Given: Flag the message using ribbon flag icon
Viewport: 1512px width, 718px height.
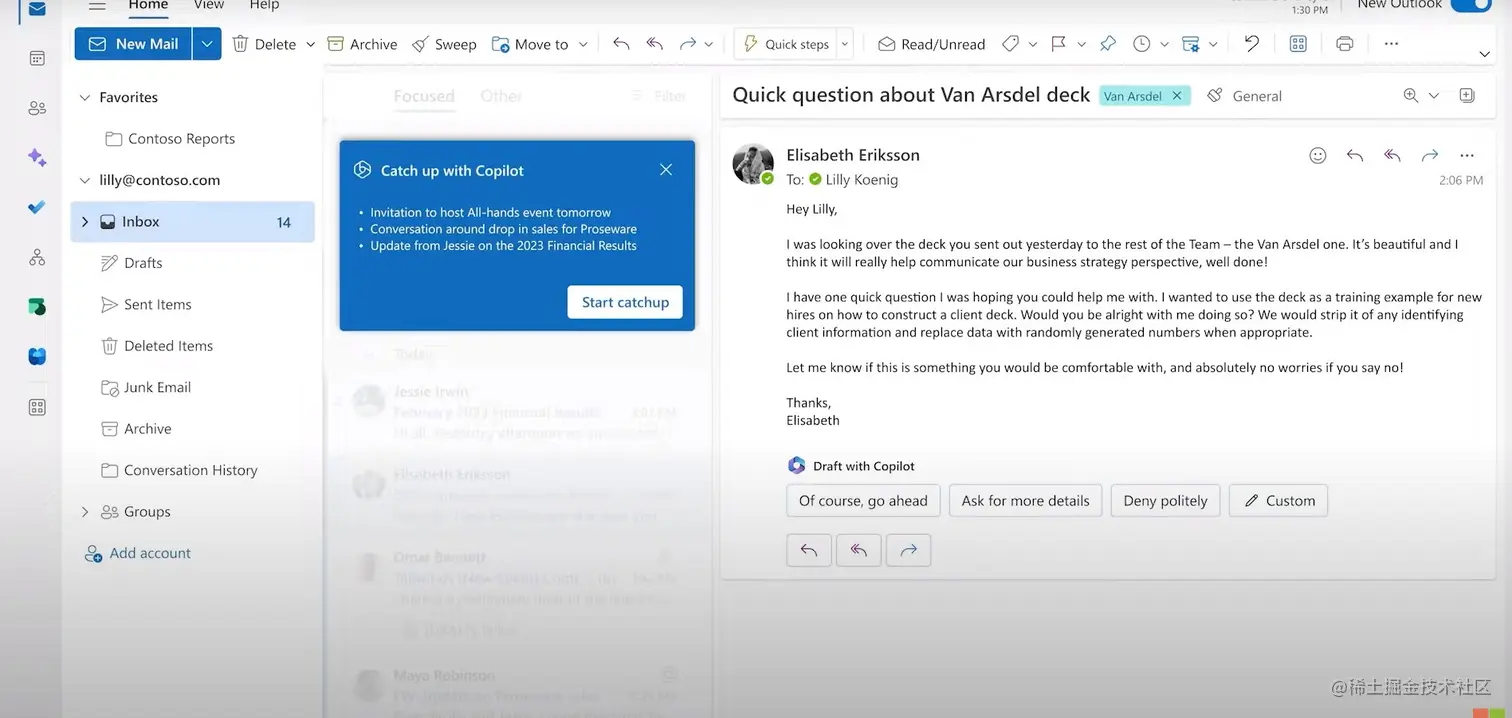Looking at the screenshot, I should coord(1059,44).
